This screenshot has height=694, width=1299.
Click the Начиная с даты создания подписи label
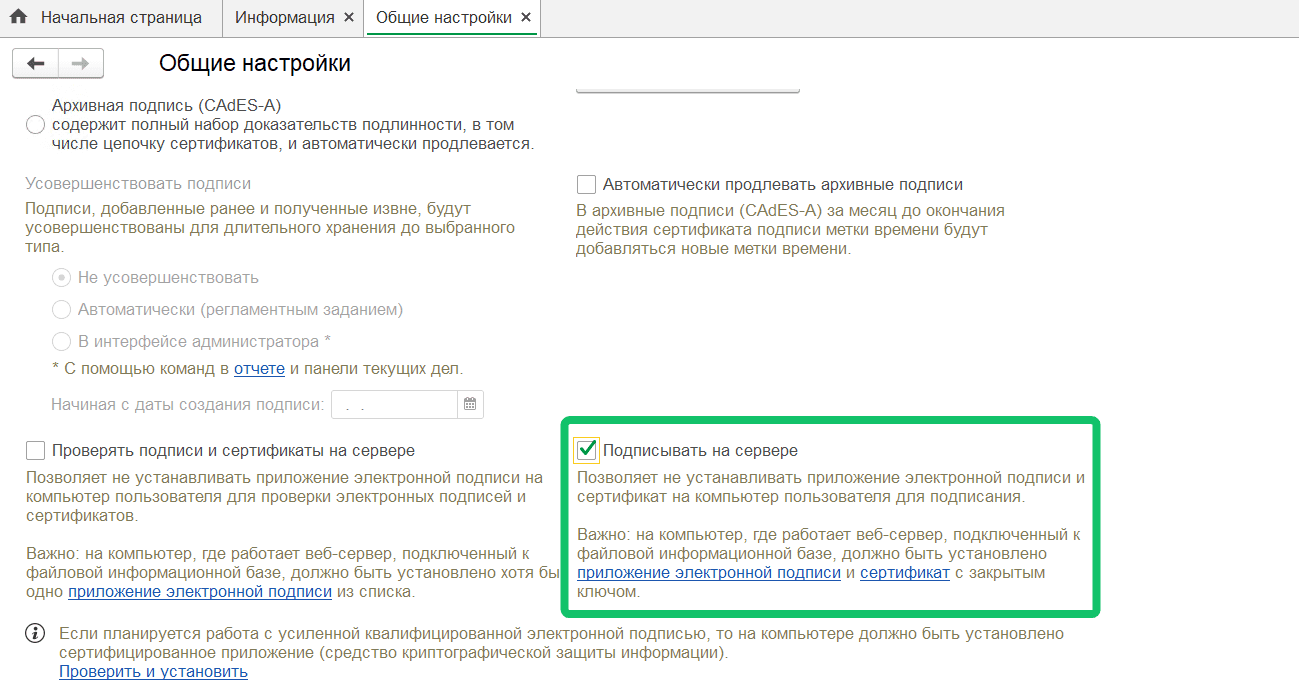pos(188,405)
